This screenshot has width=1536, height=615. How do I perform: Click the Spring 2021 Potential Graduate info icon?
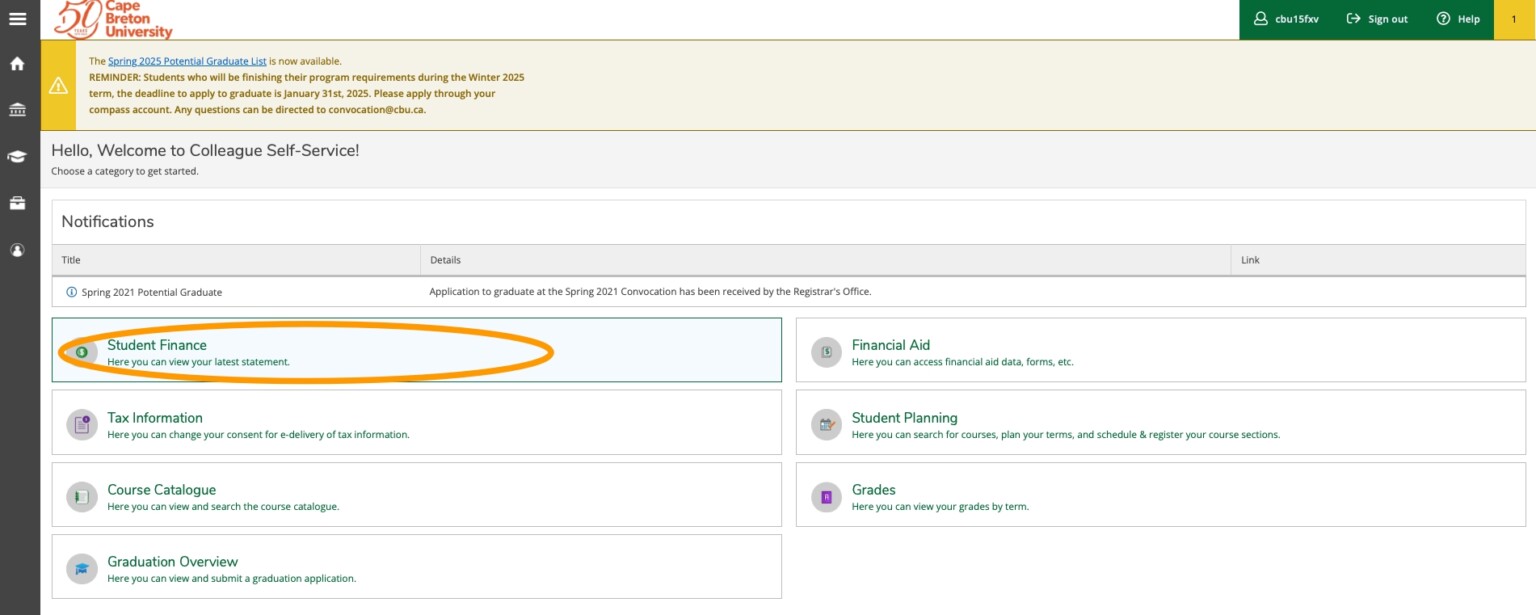coord(71,292)
